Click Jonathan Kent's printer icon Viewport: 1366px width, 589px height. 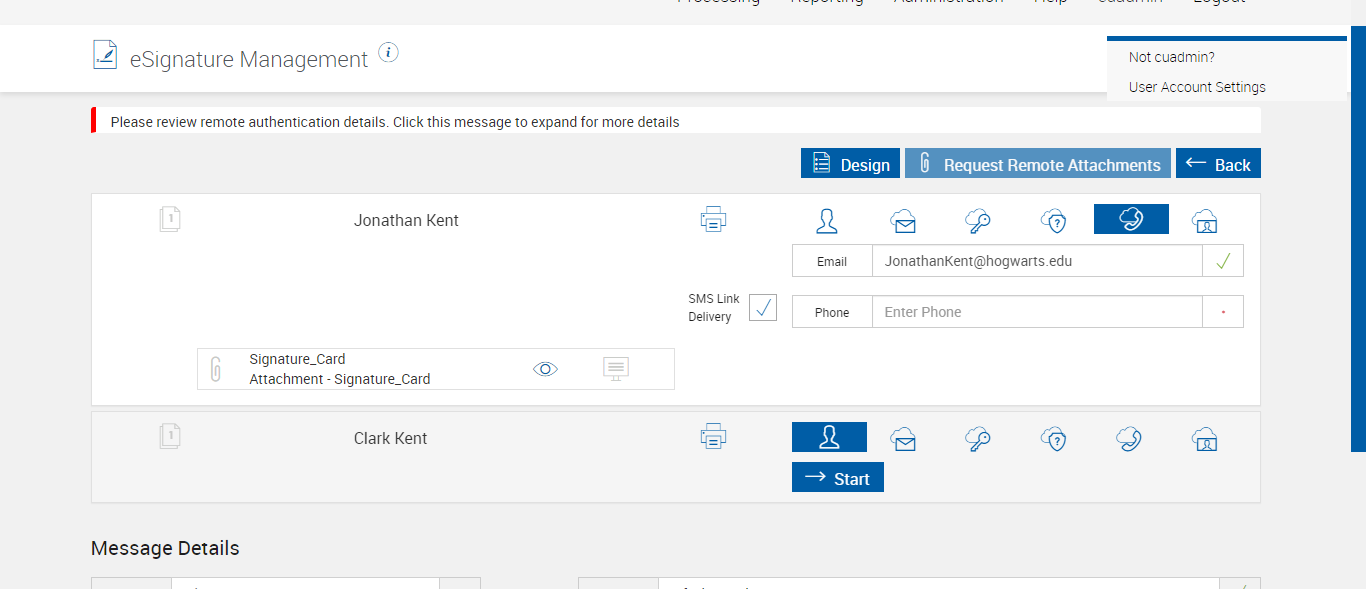pyautogui.click(x=713, y=220)
